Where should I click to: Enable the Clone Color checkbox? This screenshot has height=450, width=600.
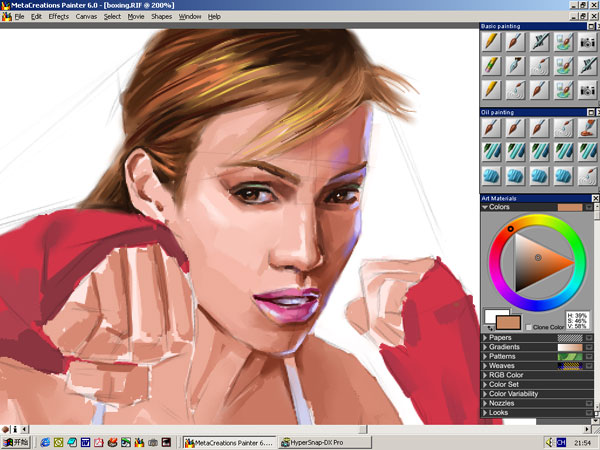[528, 327]
